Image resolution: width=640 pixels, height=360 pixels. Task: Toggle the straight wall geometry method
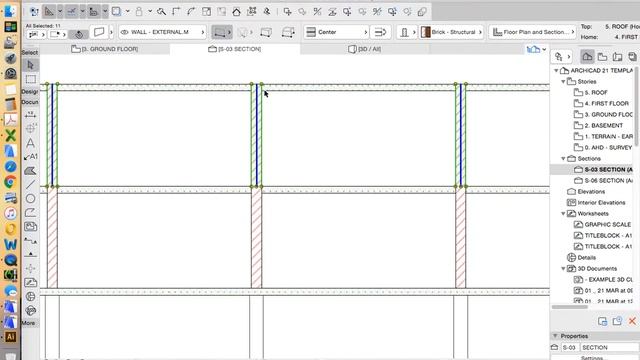click(x=220, y=32)
